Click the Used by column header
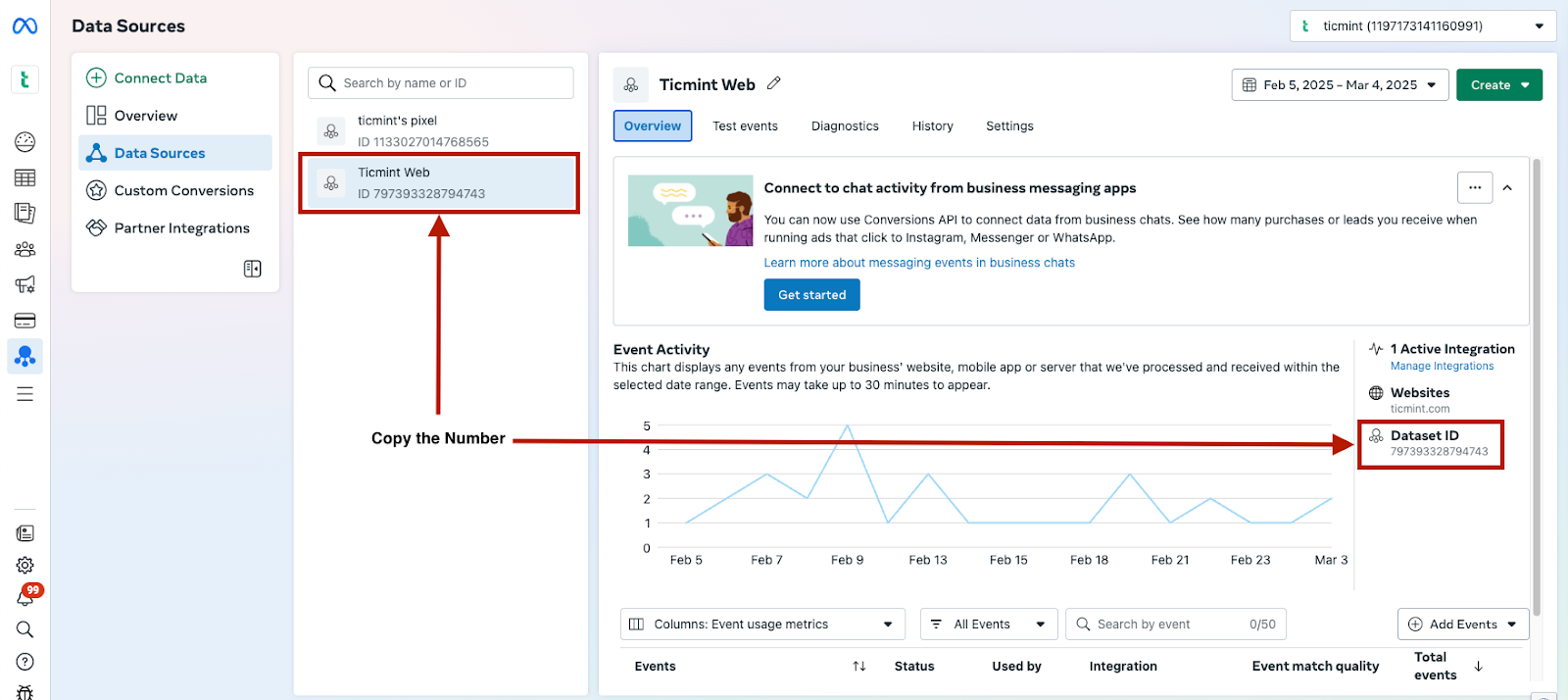The height and width of the screenshot is (700, 1568). (1016, 666)
